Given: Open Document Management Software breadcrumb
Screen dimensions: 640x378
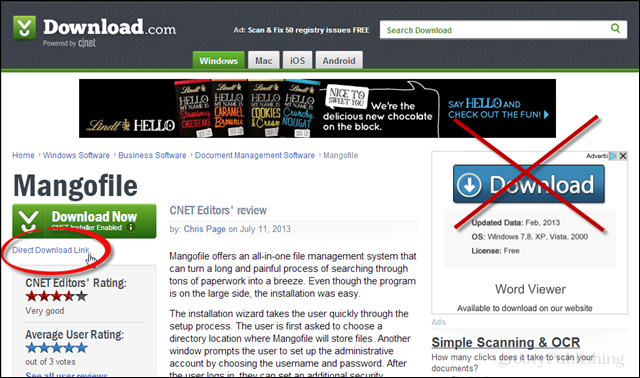Looking at the screenshot, I should pos(255,155).
